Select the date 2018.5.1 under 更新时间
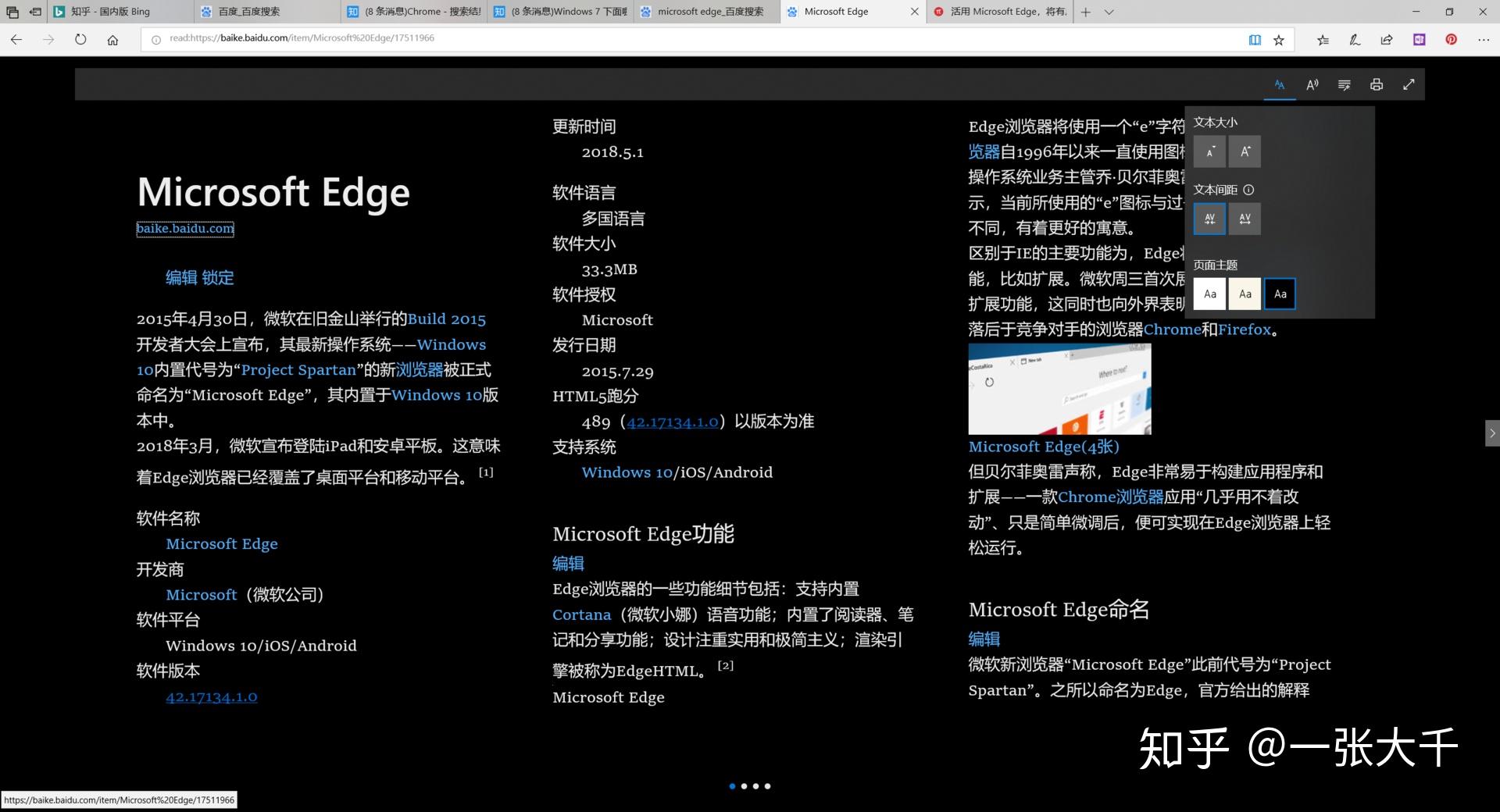 tap(612, 152)
